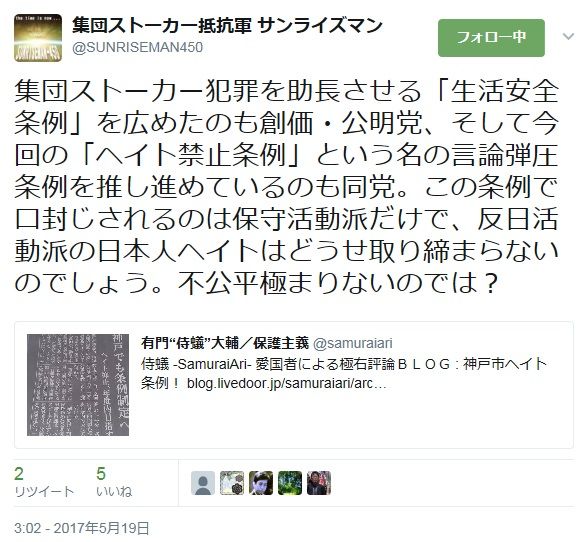This screenshot has height=542, width=581.
Task: Click the リツイート label text
Action: pyautogui.click(x=44, y=491)
